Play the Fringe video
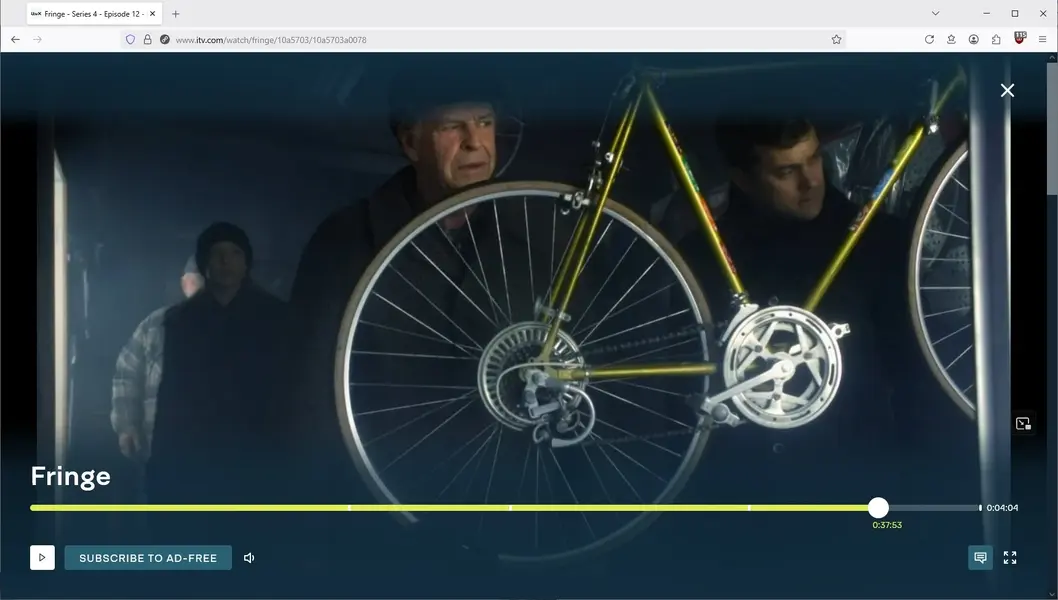Screen dimensions: 1058x600 coord(42,557)
